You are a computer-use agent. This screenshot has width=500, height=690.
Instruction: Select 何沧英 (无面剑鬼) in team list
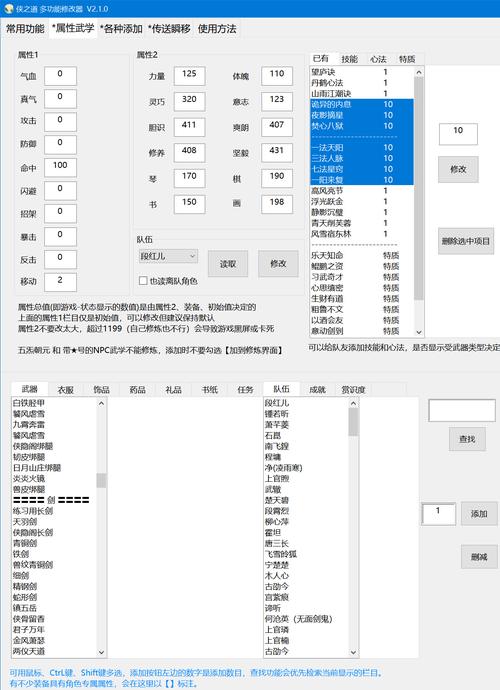click(x=306, y=619)
